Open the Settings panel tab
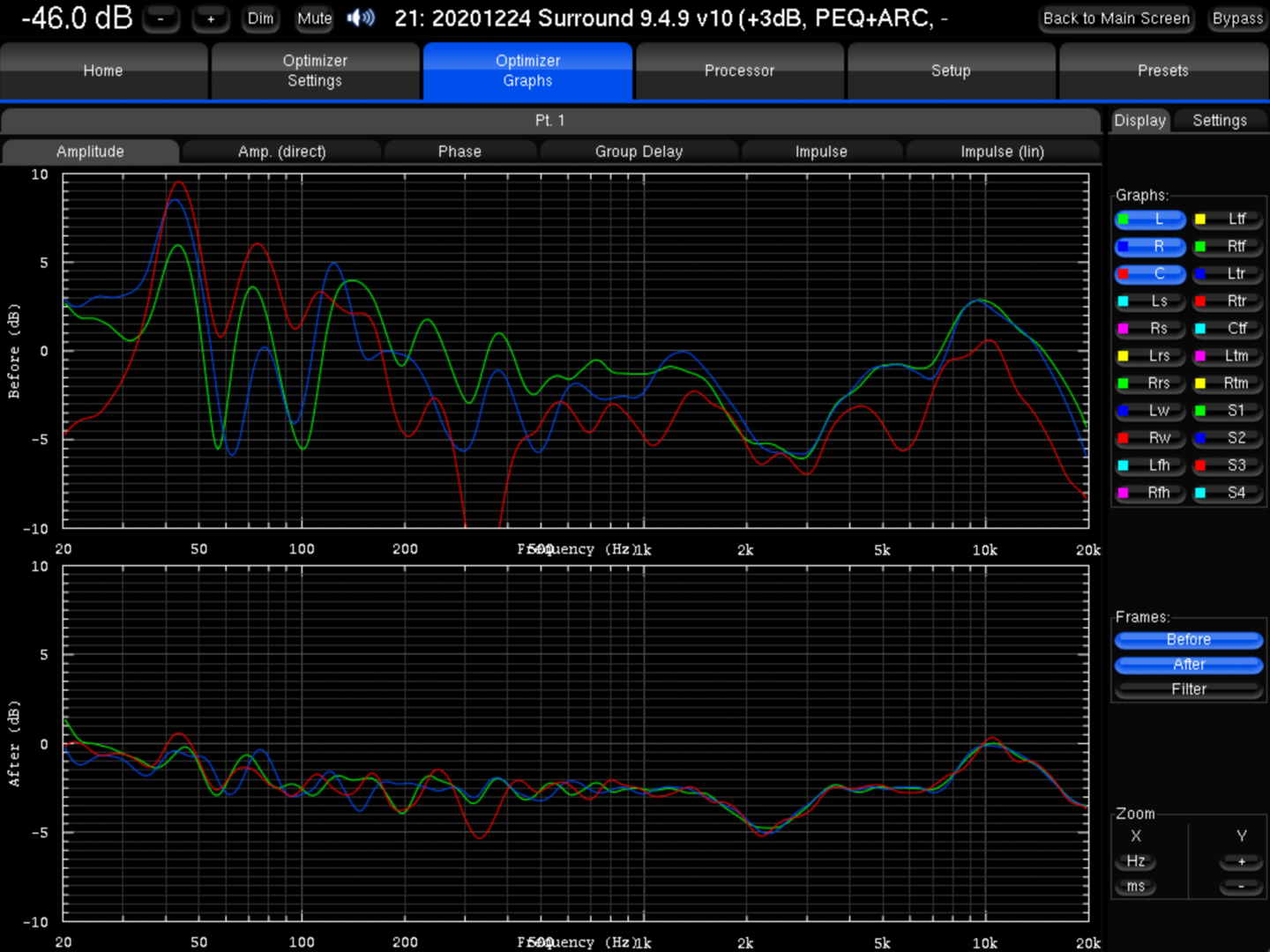 click(1219, 121)
